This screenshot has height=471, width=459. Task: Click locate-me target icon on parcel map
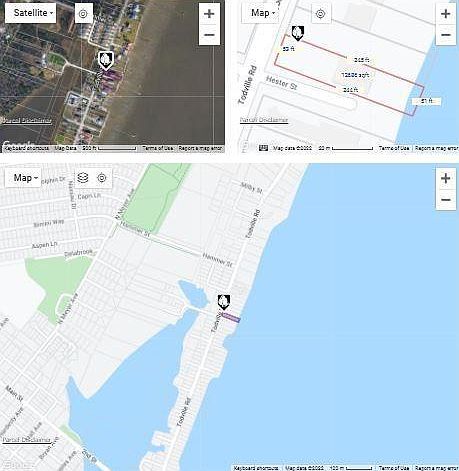coord(320,14)
